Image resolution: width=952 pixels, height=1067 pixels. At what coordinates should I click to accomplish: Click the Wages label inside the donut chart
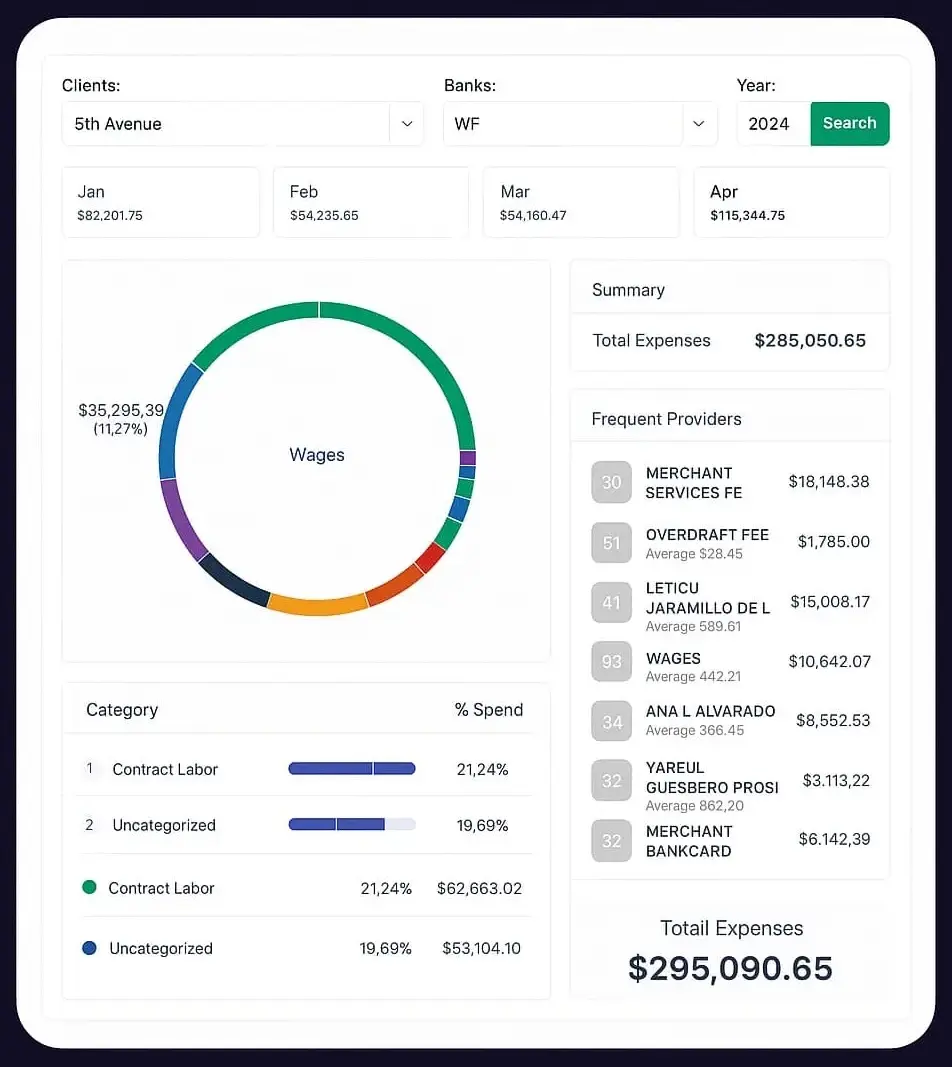[317, 455]
